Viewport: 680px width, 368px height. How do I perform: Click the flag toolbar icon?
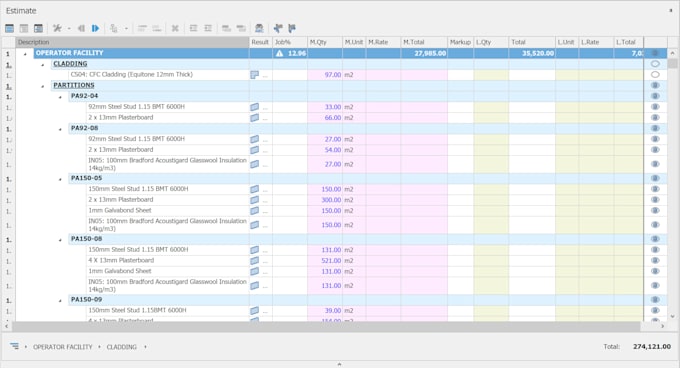pyautogui.click(x=292, y=29)
